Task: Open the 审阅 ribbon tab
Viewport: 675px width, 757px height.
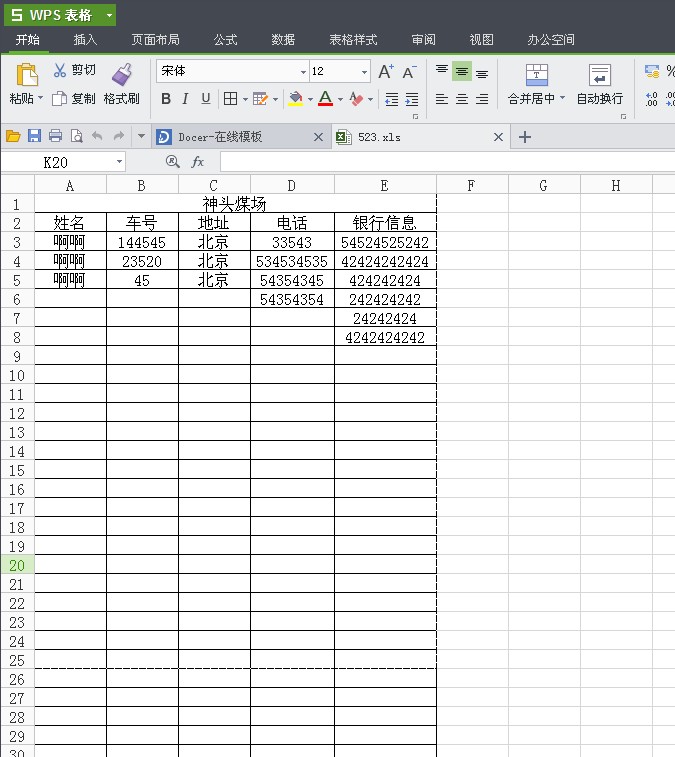Action: click(x=423, y=40)
